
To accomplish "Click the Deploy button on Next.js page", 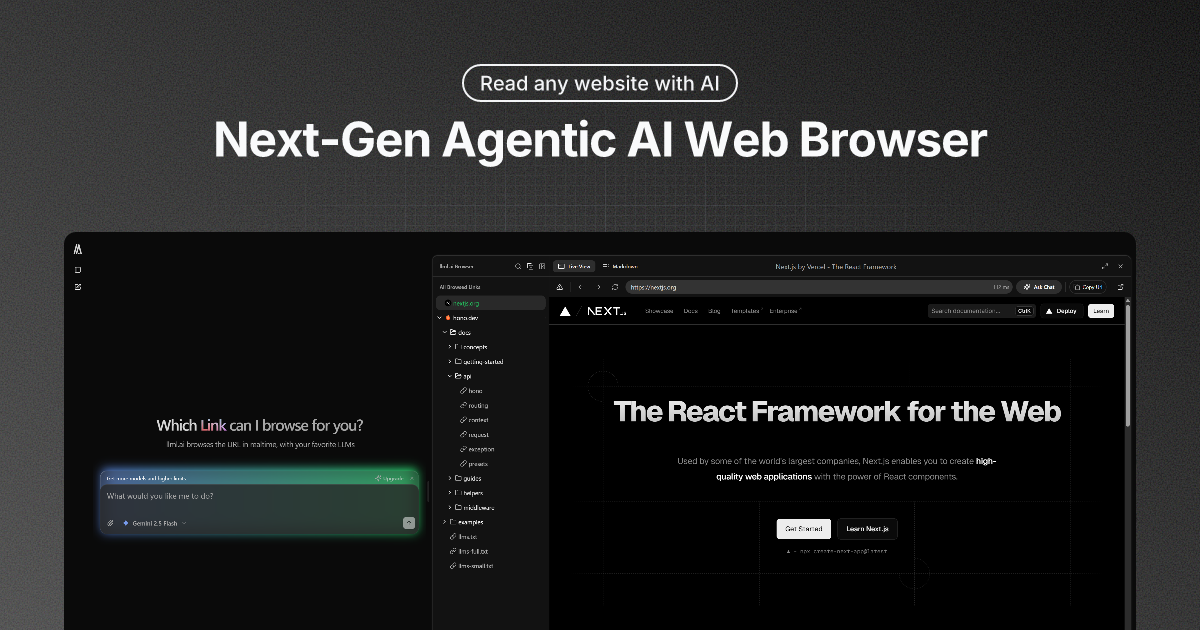I will point(1061,311).
